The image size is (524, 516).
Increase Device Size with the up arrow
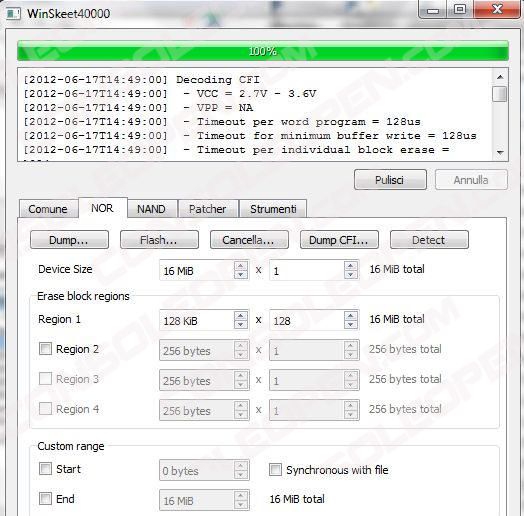pyautogui.click(x=241, y=266)
